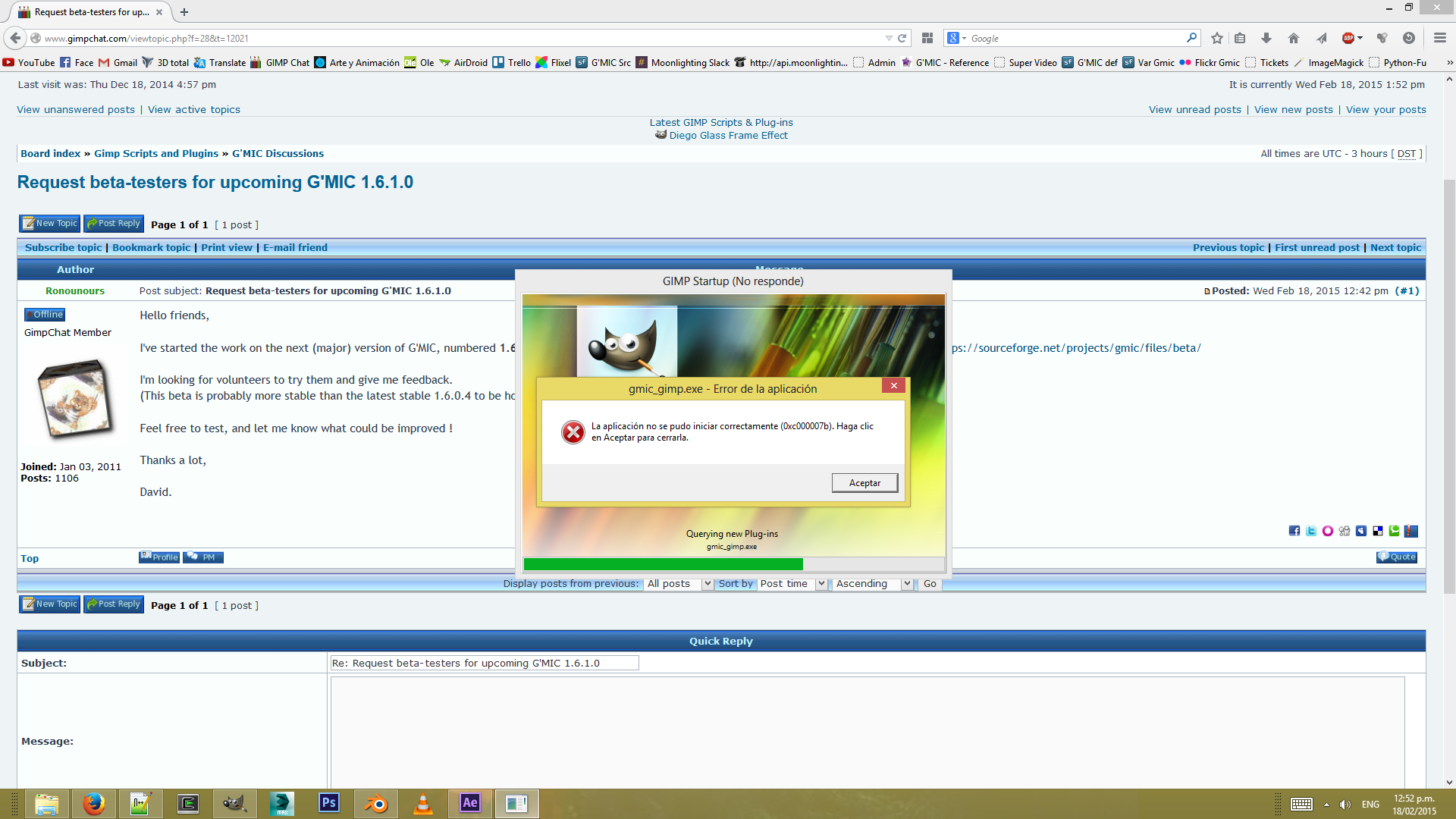Open a new tab with plus
Viewport: 1456px width, 819px height.
tap(184, 12)
